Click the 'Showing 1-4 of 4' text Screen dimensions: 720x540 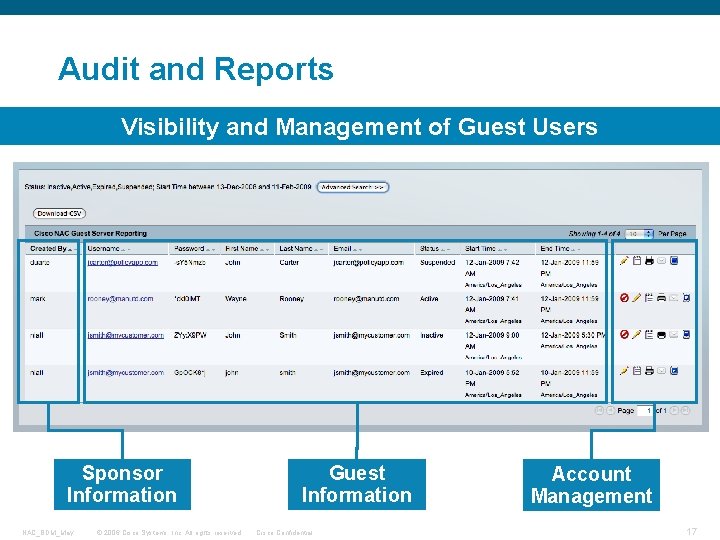tap(594, 234)
